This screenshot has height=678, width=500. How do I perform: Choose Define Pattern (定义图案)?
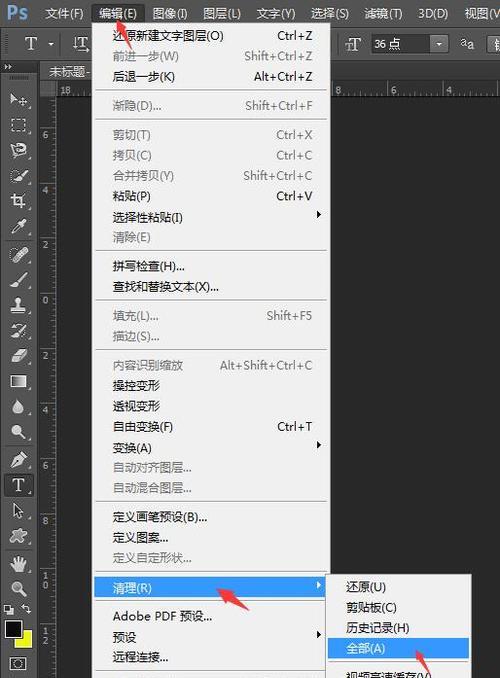(212, 537)
